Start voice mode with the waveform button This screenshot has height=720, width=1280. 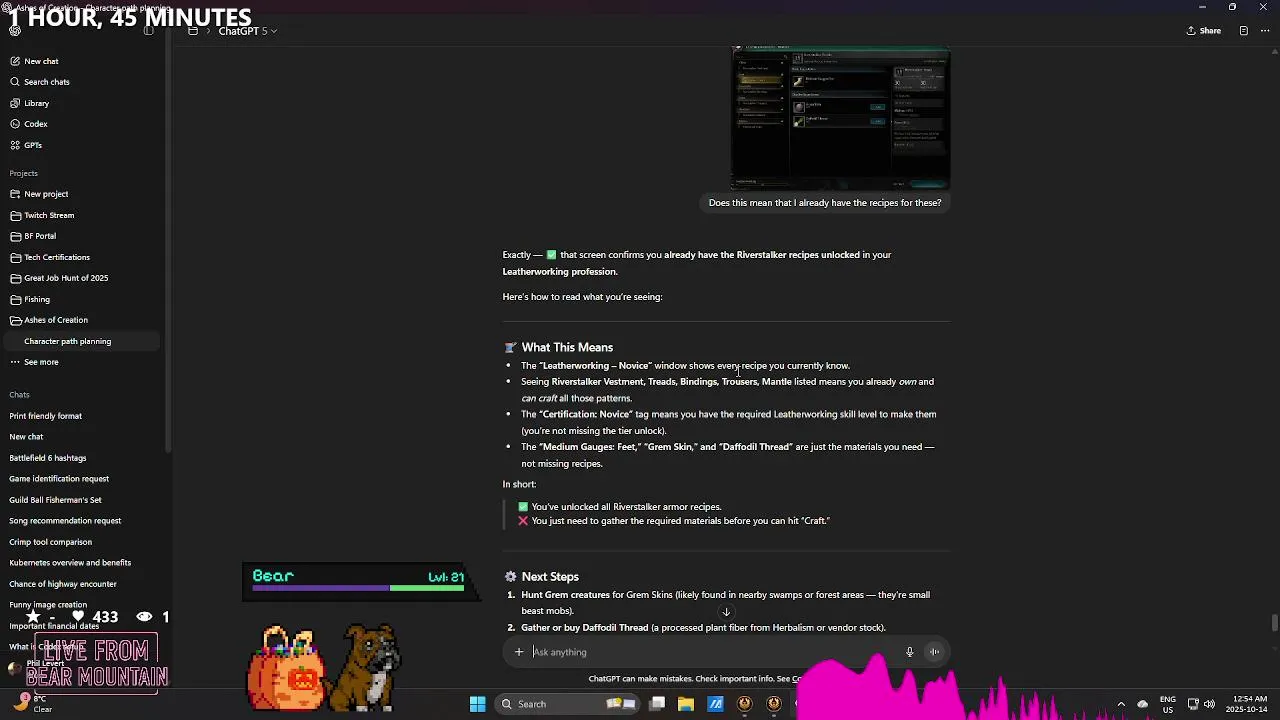coord(934,652)
